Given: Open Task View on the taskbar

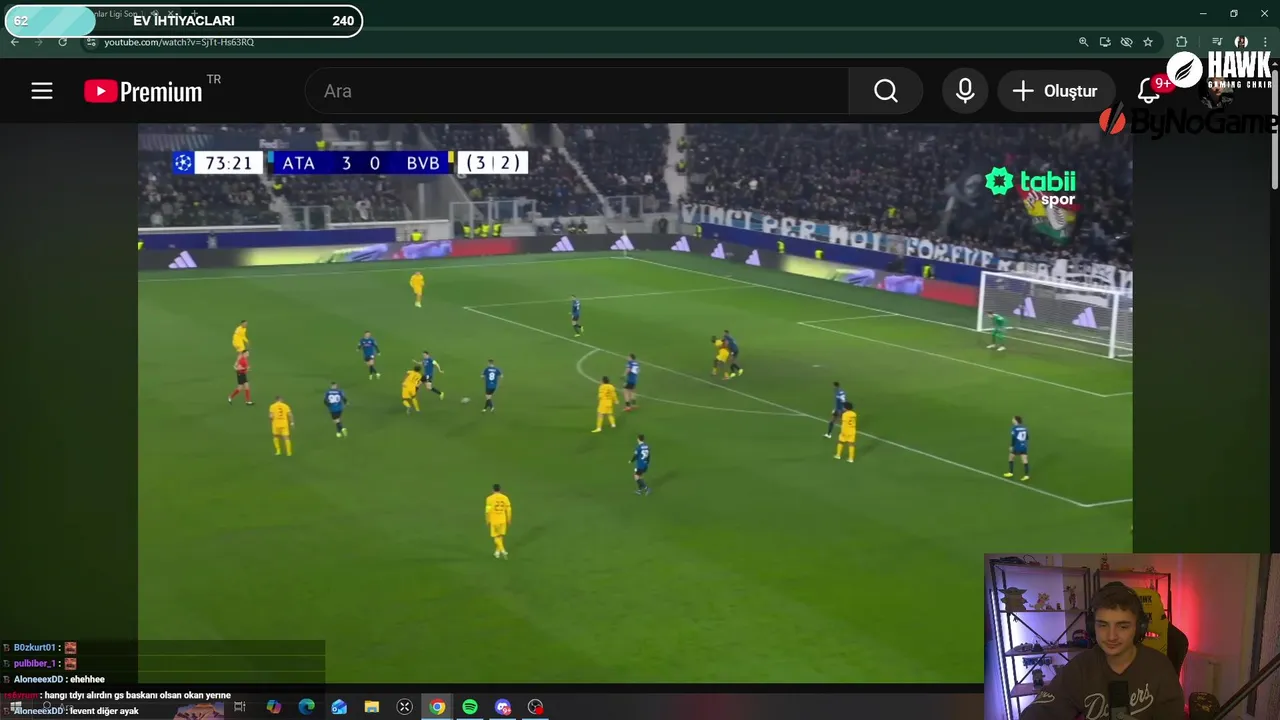Looking at the screenshot, I should coord(240,707).
